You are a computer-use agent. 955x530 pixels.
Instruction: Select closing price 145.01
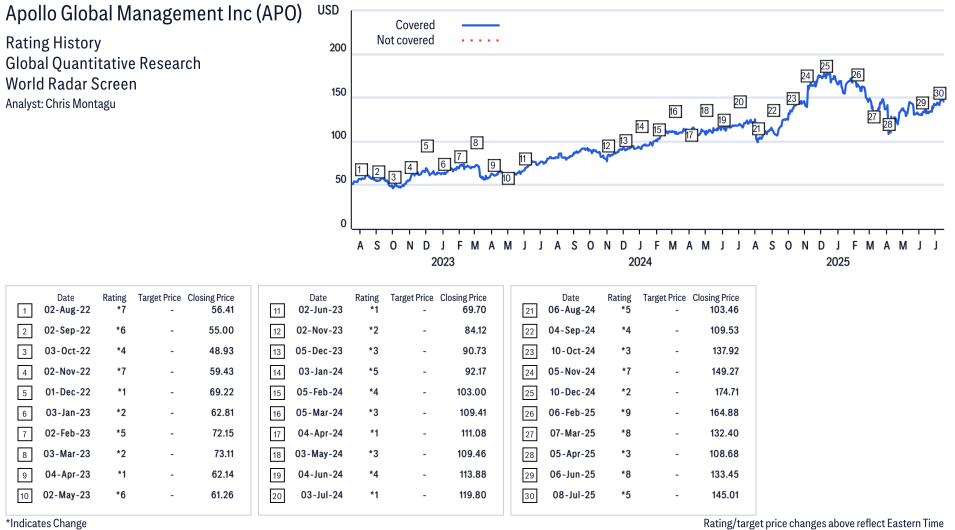[x=725, y=495]
